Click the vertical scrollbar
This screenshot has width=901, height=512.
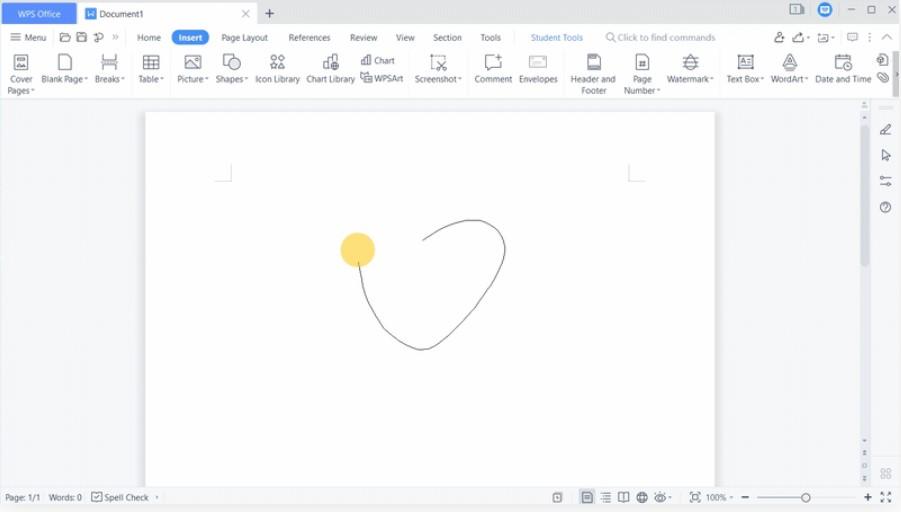point(864,195)
